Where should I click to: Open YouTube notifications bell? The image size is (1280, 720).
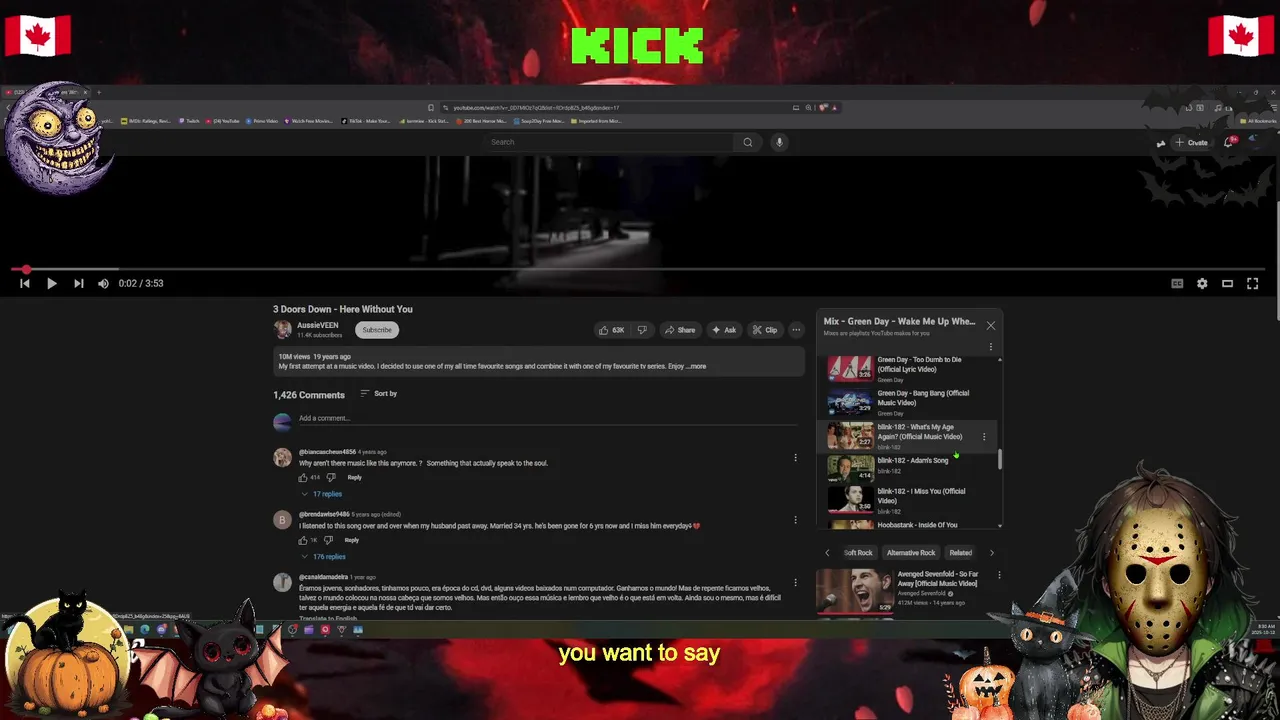point(1229,142)
